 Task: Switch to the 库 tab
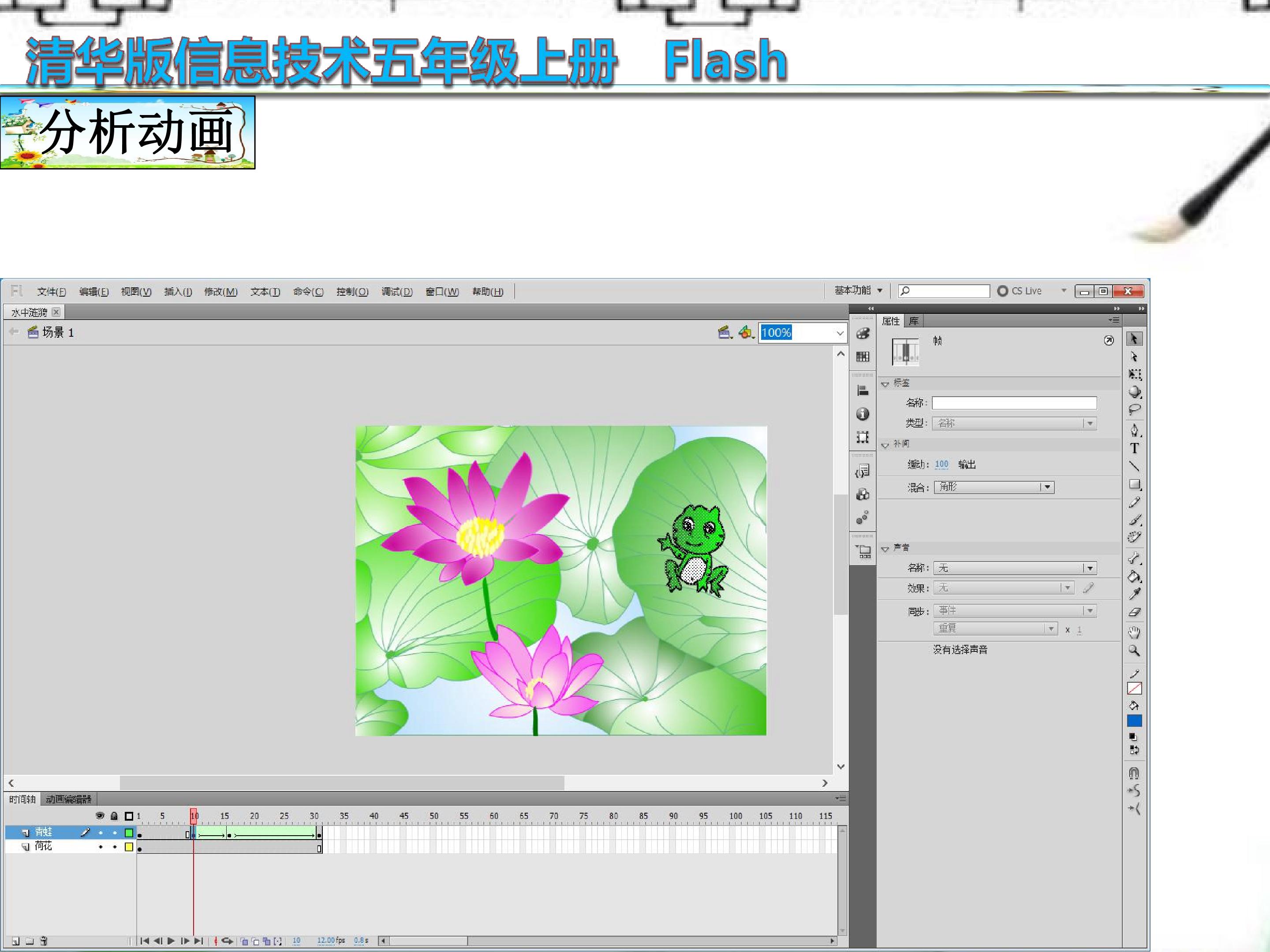[x=913, y=321]
